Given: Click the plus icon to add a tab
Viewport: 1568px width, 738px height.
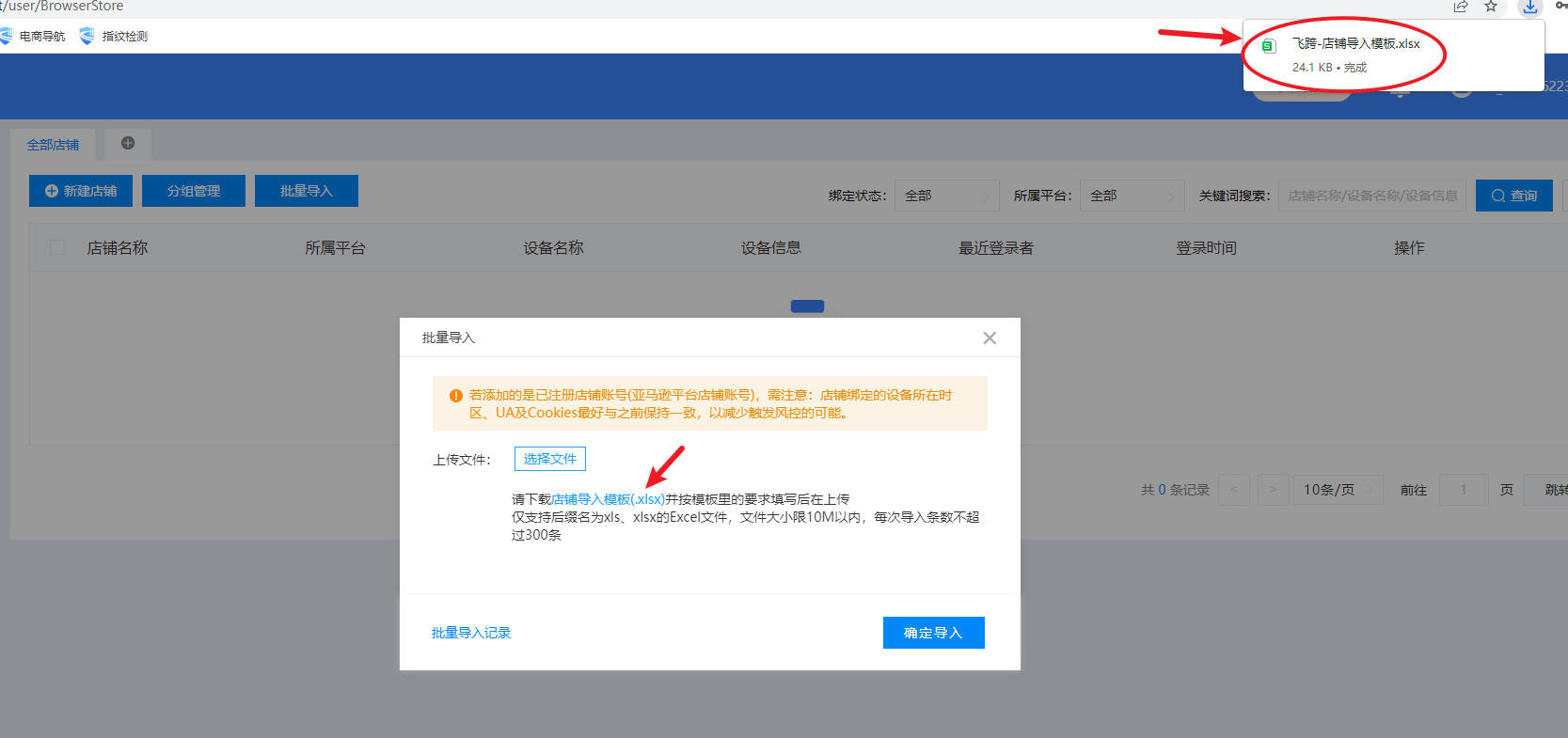Looking at the screenshot, I should point(128,143).
